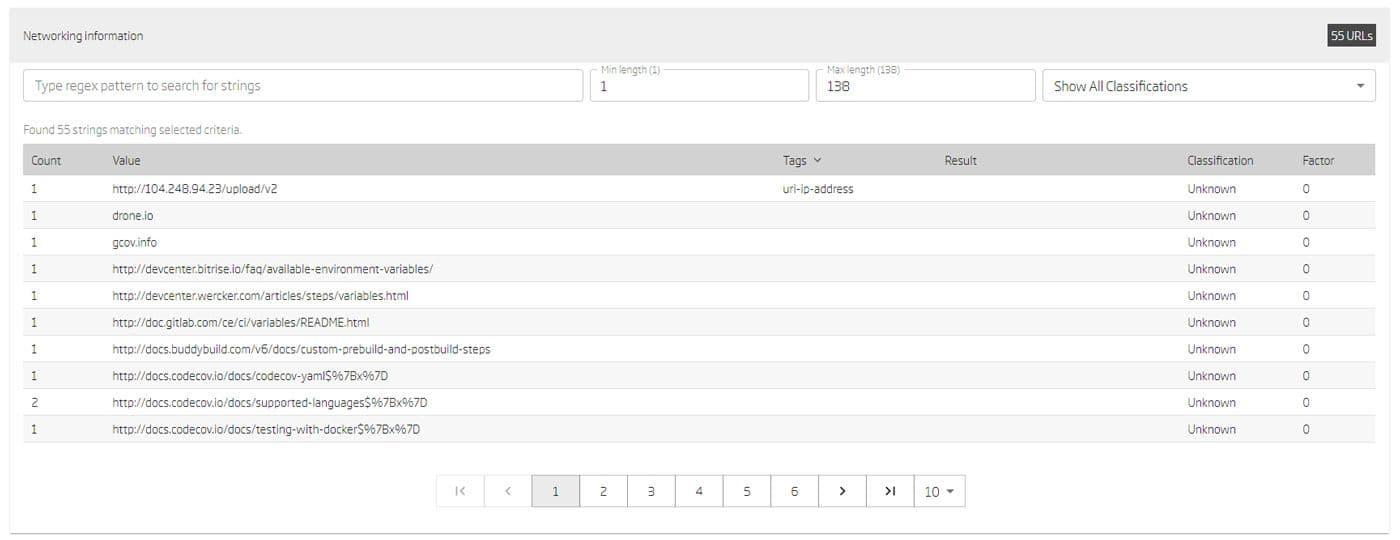1400x540 pixels.
Task: Click the regex pattern search field
Action: (302, 86)
